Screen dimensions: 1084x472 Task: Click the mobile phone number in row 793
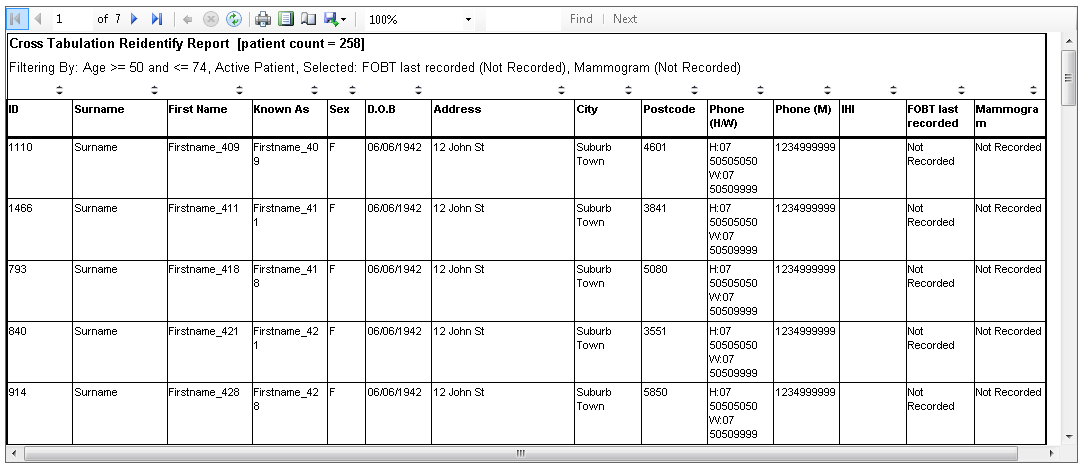pos(805,269)
